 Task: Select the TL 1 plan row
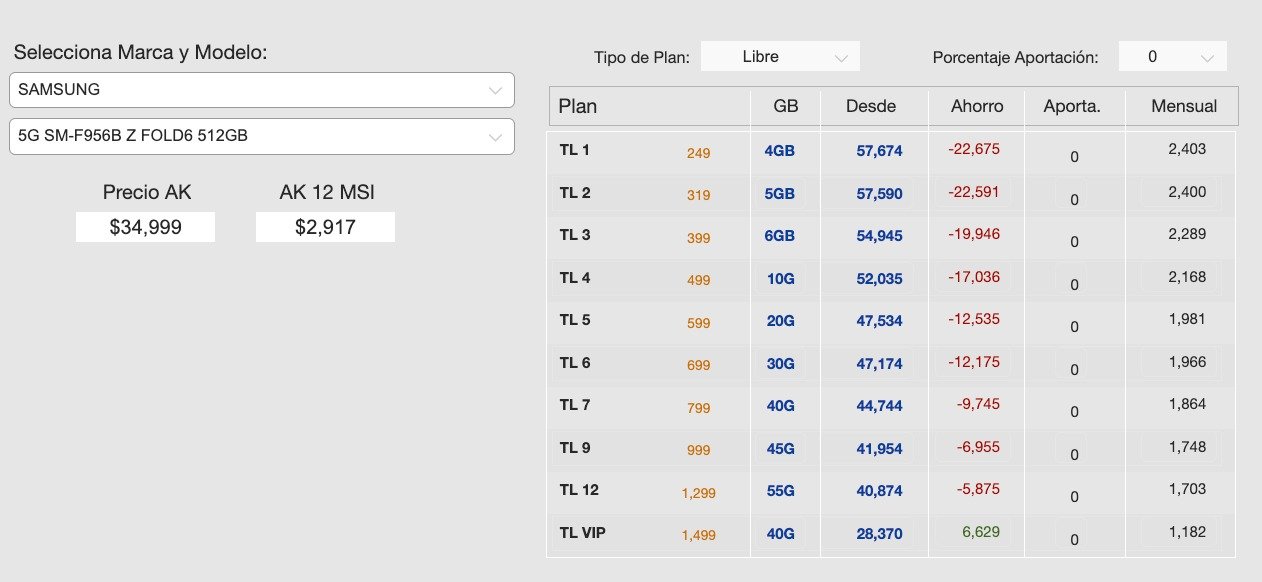tap(891, 152)
